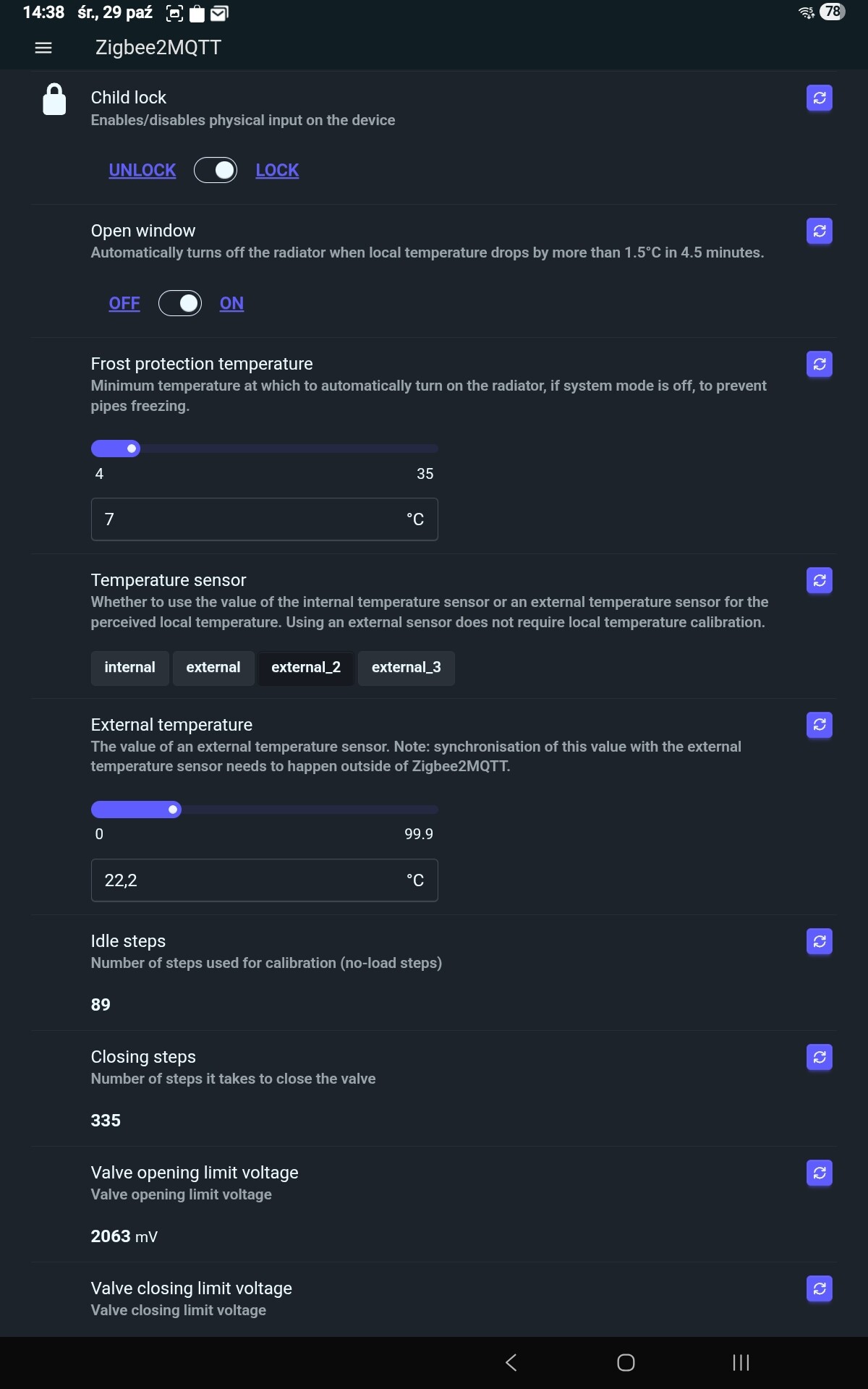
Task: Click the ON link for Open window
Action: pyautogui.click(x=231, y=303)
